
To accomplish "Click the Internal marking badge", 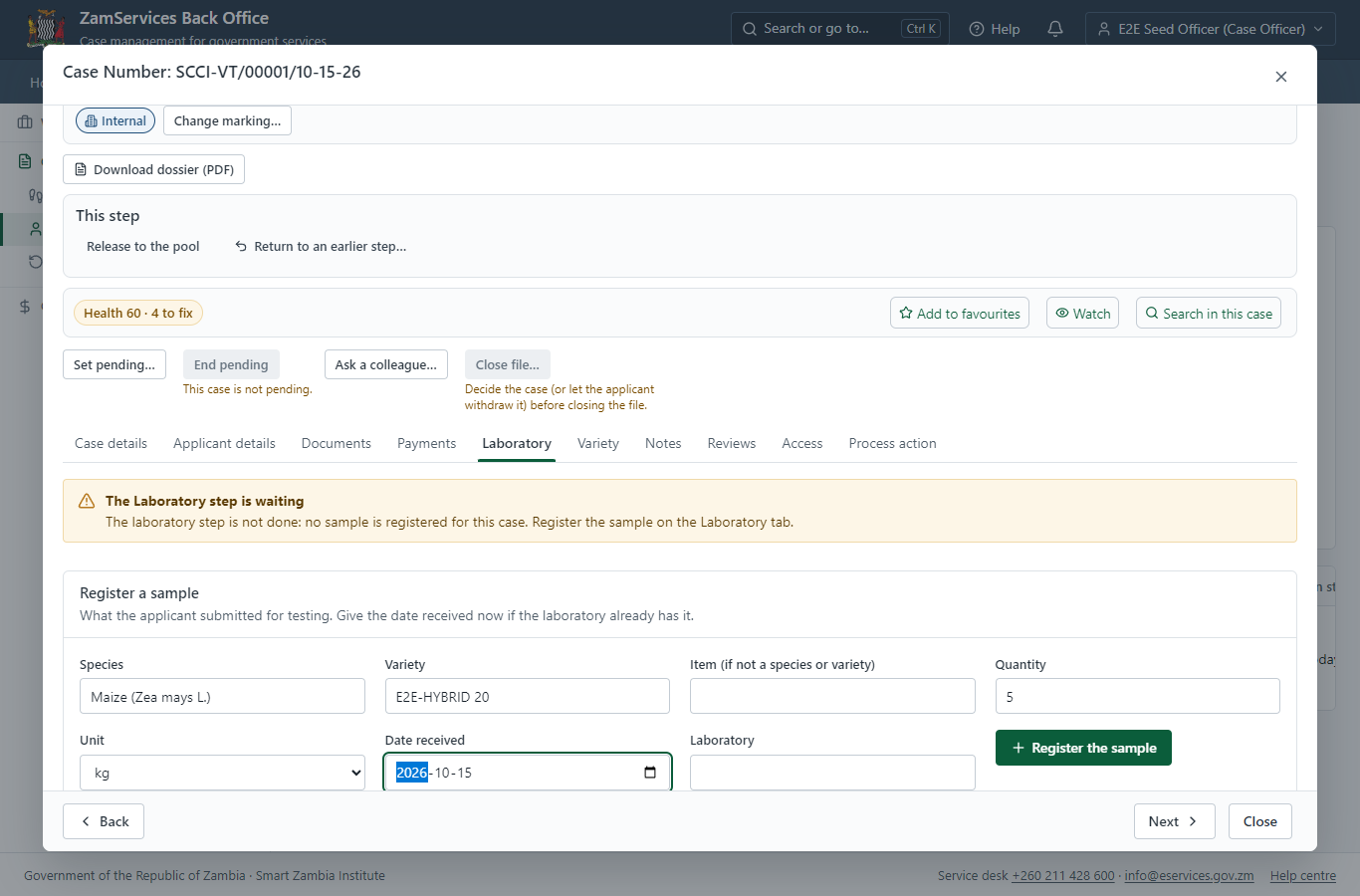I will 115,121.
